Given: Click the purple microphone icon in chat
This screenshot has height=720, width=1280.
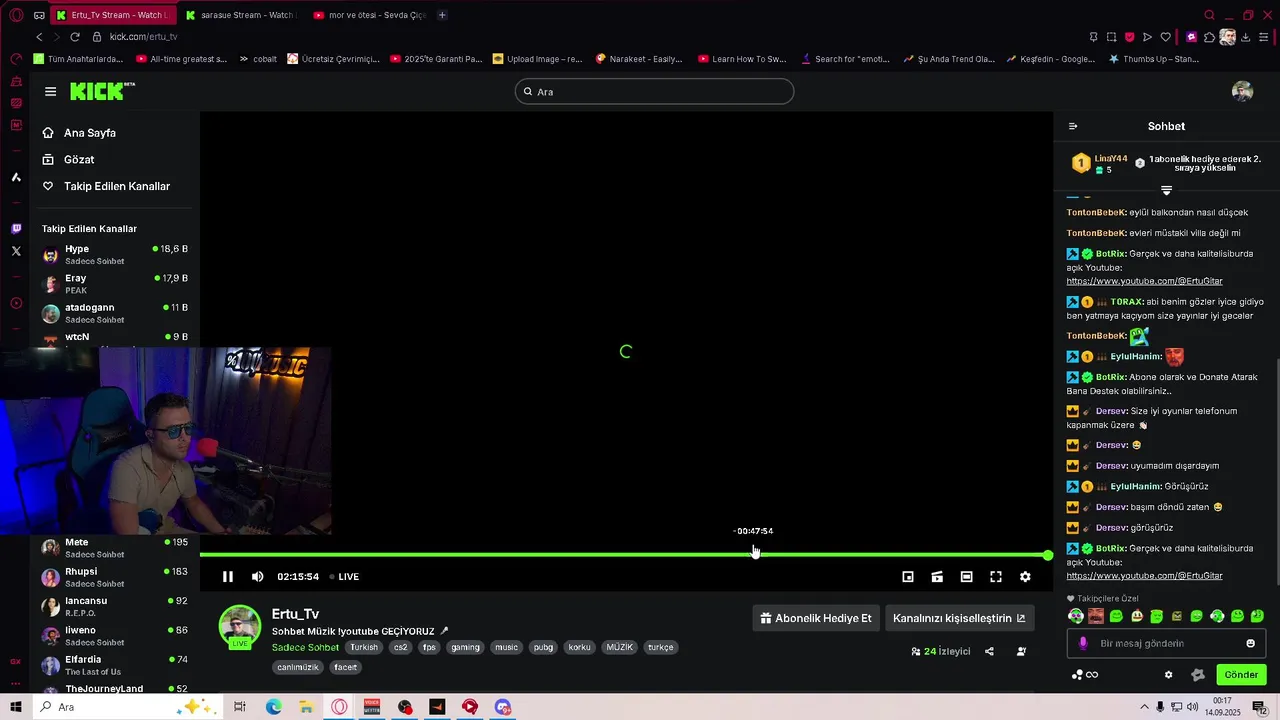Looking at the screenshot, I should tap(1083, 643).
